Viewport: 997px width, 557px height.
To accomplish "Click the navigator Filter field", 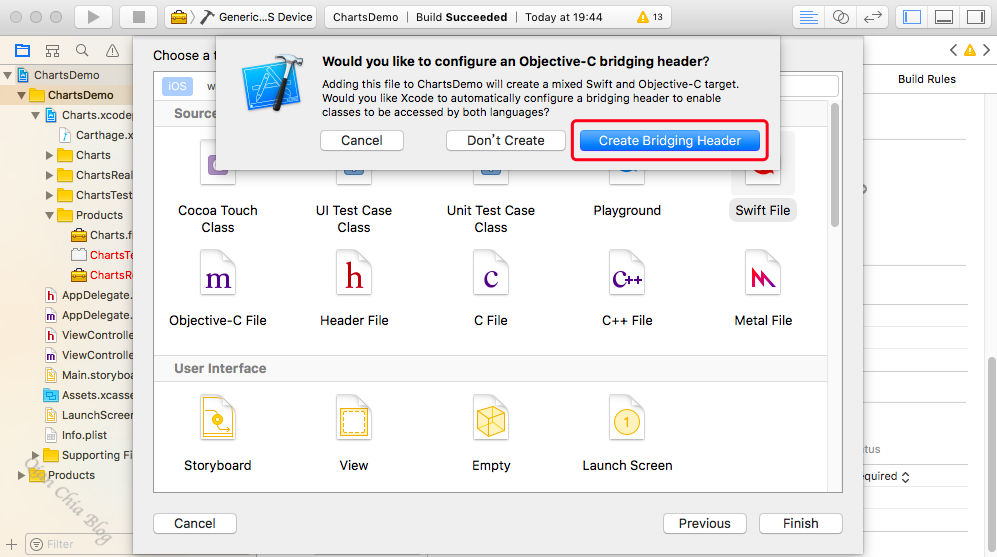I will tap(79, 544).
